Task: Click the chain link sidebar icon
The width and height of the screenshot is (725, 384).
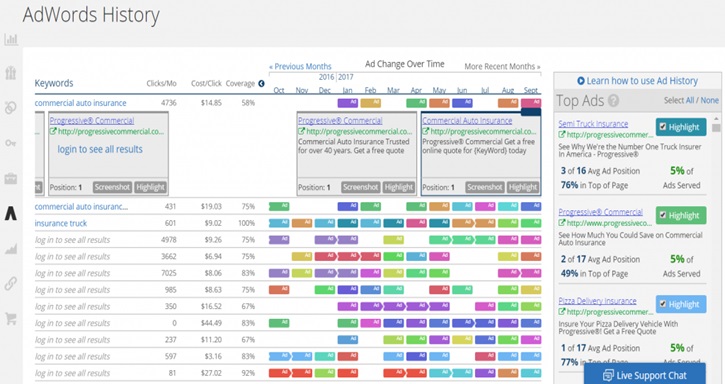Action: (x=11, y=283)
